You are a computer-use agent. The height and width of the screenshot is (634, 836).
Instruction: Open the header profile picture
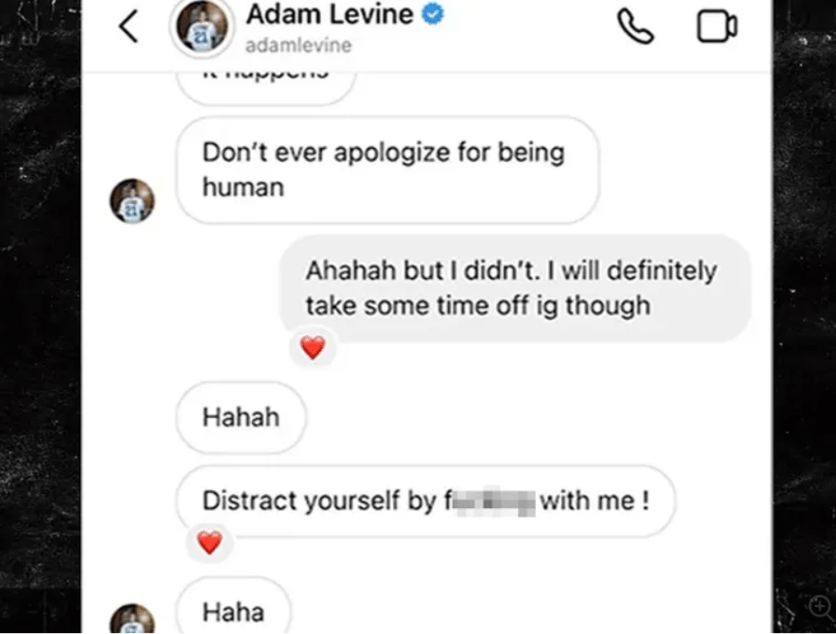pos(202,27)
